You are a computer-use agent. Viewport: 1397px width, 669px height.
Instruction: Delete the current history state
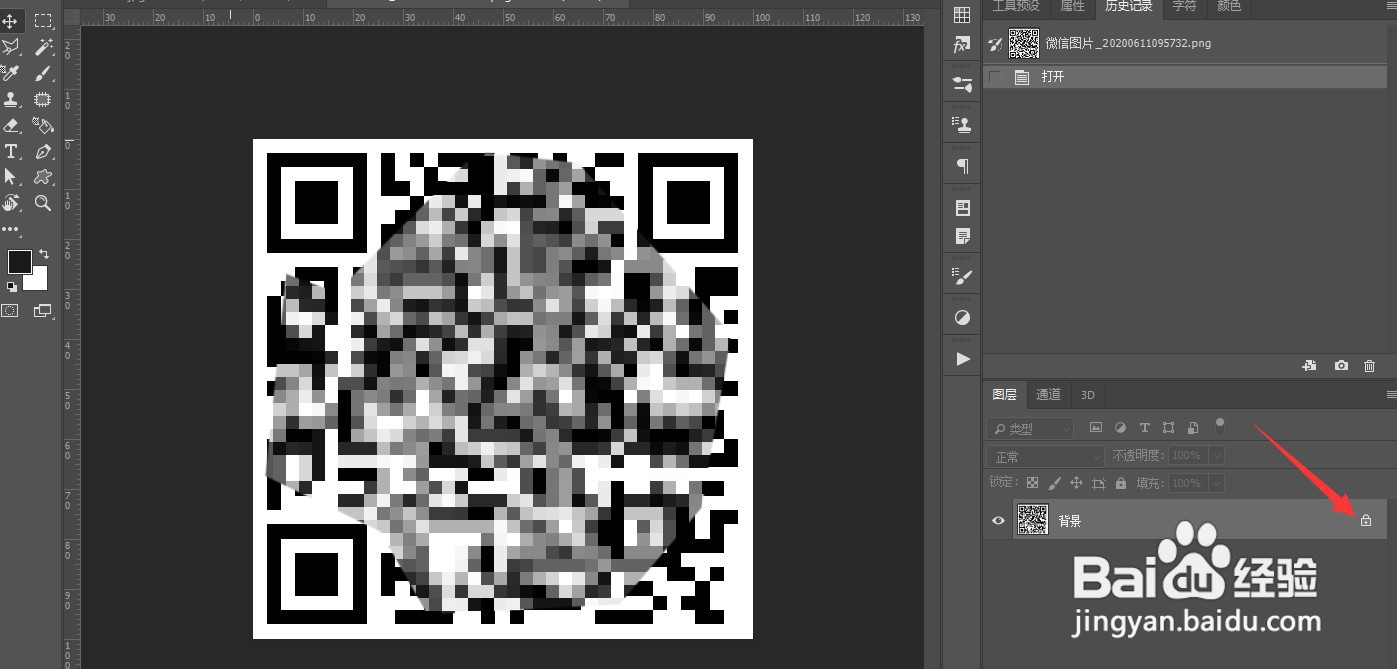pos(1370,366)
